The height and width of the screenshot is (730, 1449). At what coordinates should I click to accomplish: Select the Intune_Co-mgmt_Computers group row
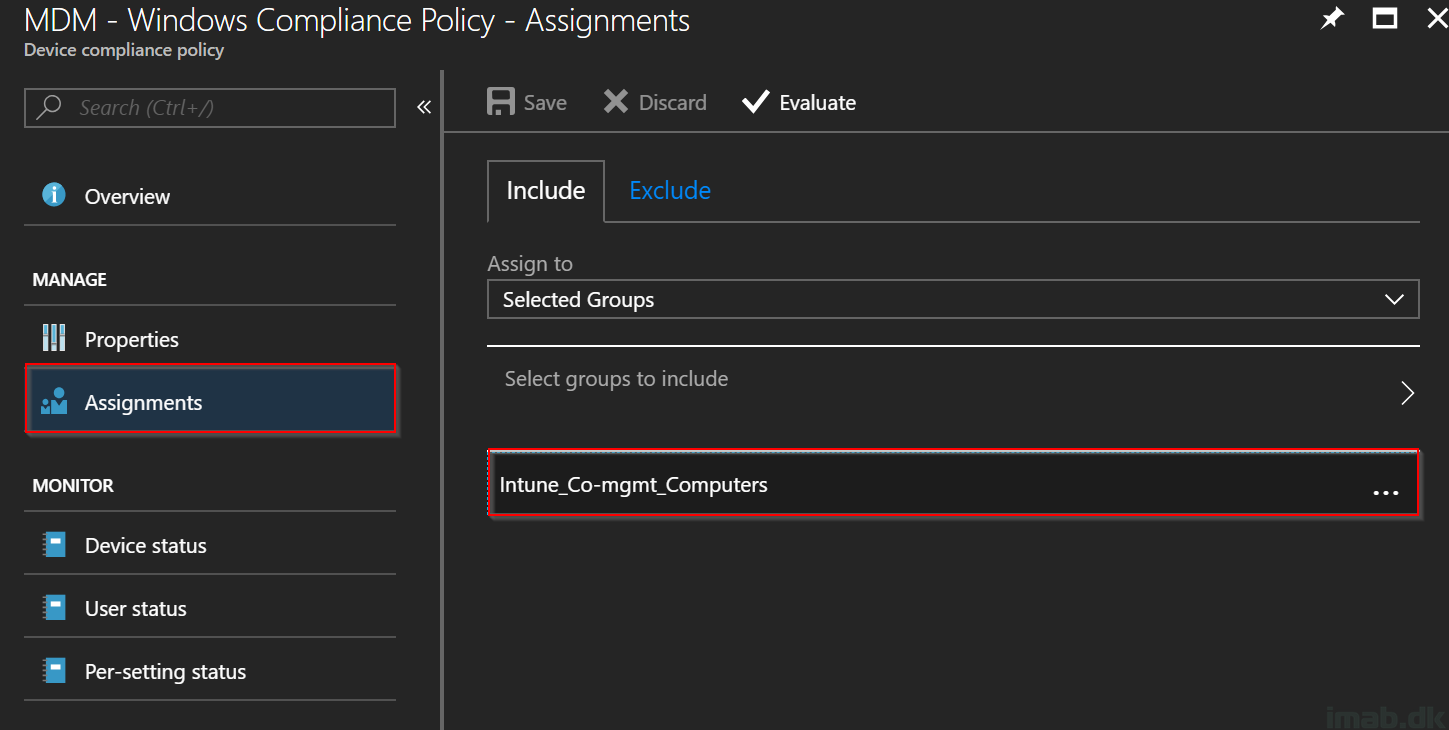[x=953, y=484]
